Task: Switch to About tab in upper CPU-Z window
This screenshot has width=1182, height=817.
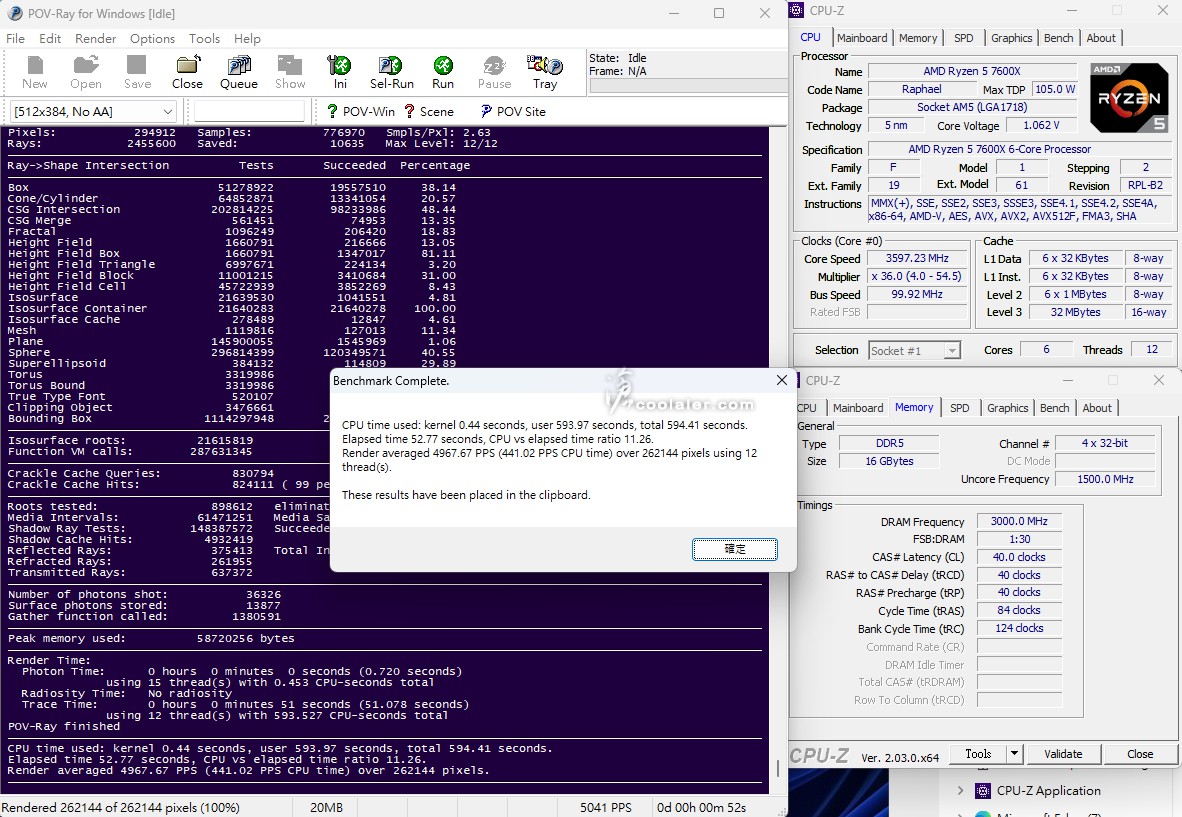Action: pos(1101,38)
